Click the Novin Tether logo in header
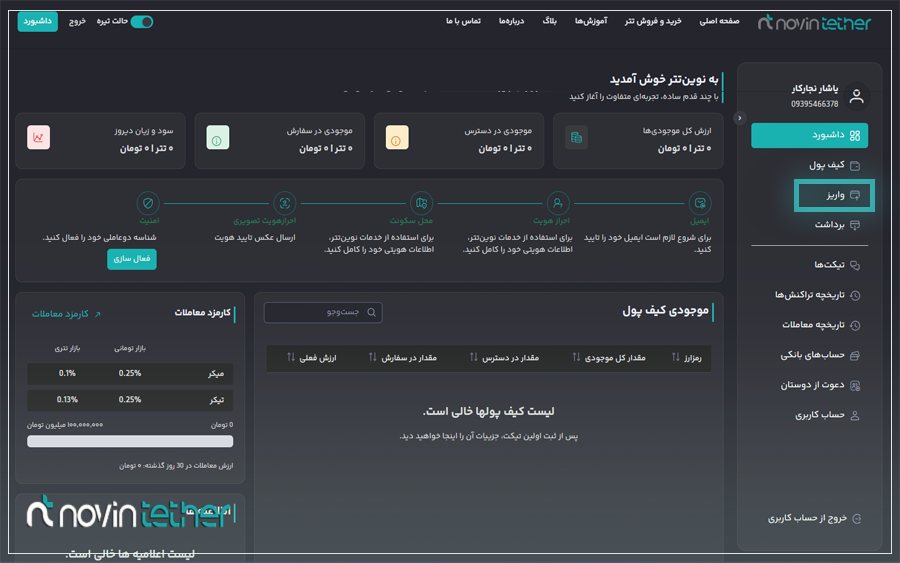Screen dimensions: 900x563 point(814,22)
